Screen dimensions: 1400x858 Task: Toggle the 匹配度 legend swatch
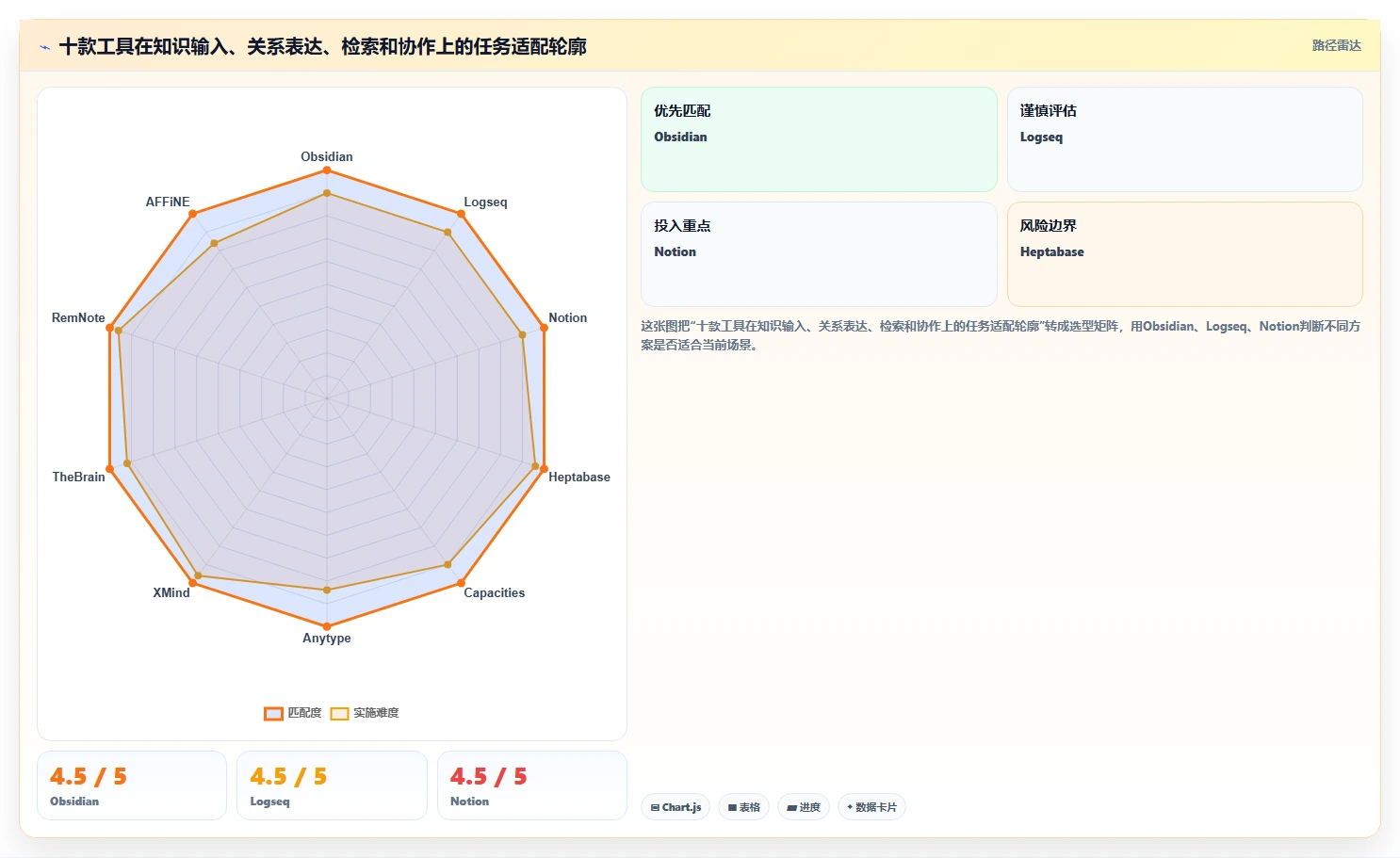[x=273, y=713]
